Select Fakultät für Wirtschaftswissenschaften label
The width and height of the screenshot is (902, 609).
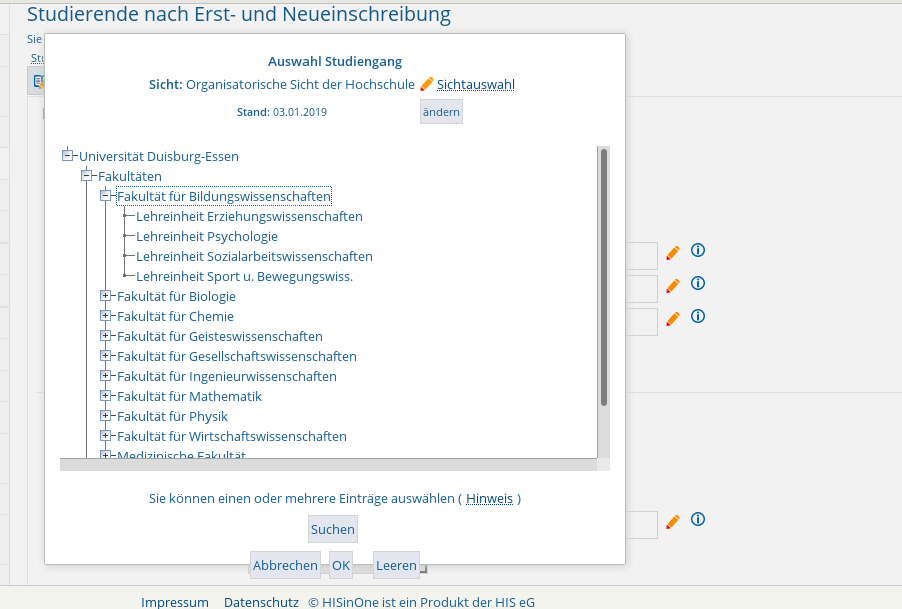click(232, 436)
